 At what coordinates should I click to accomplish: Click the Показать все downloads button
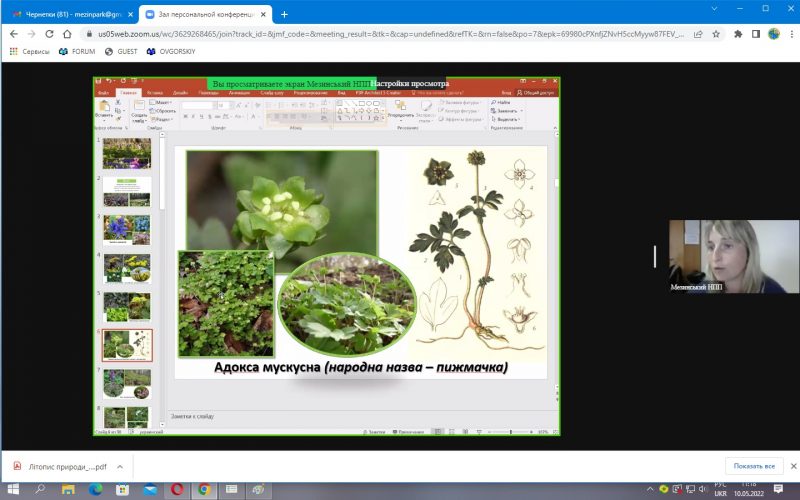[754, 466]
